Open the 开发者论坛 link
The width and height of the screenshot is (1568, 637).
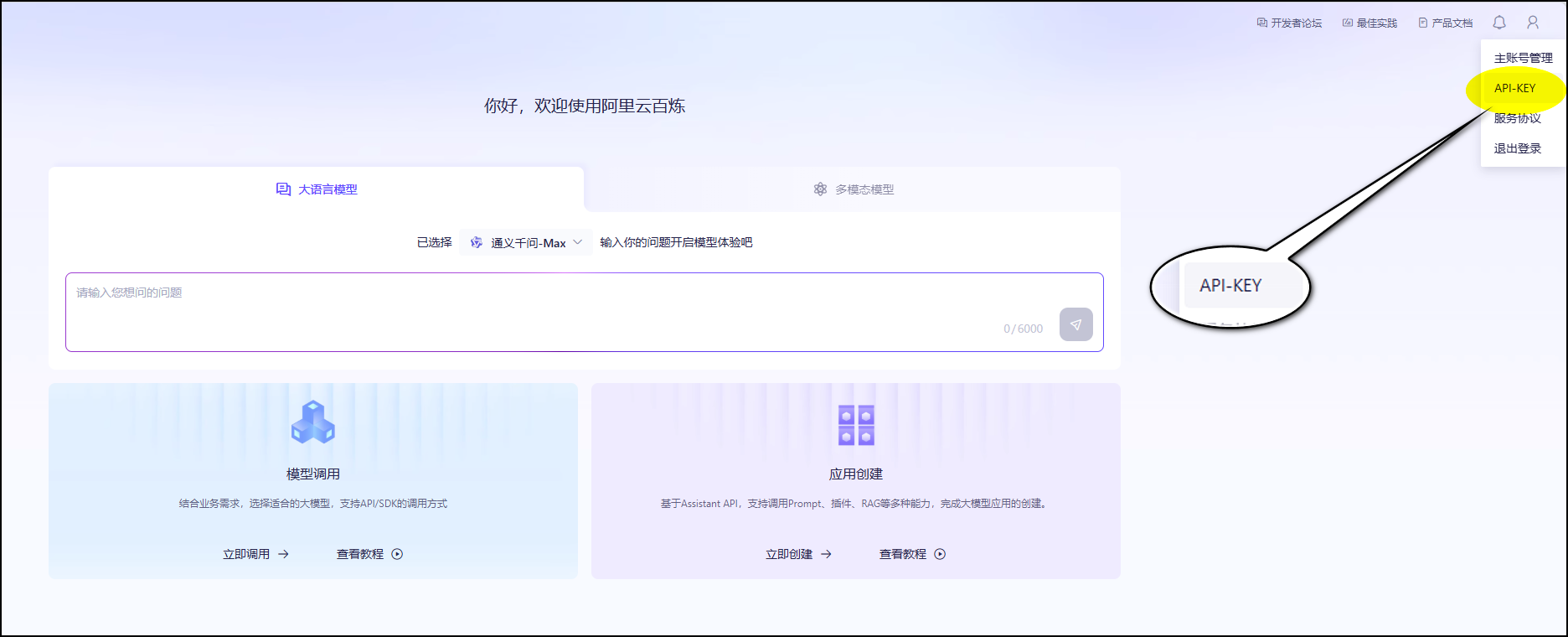tap(1289, 23)
